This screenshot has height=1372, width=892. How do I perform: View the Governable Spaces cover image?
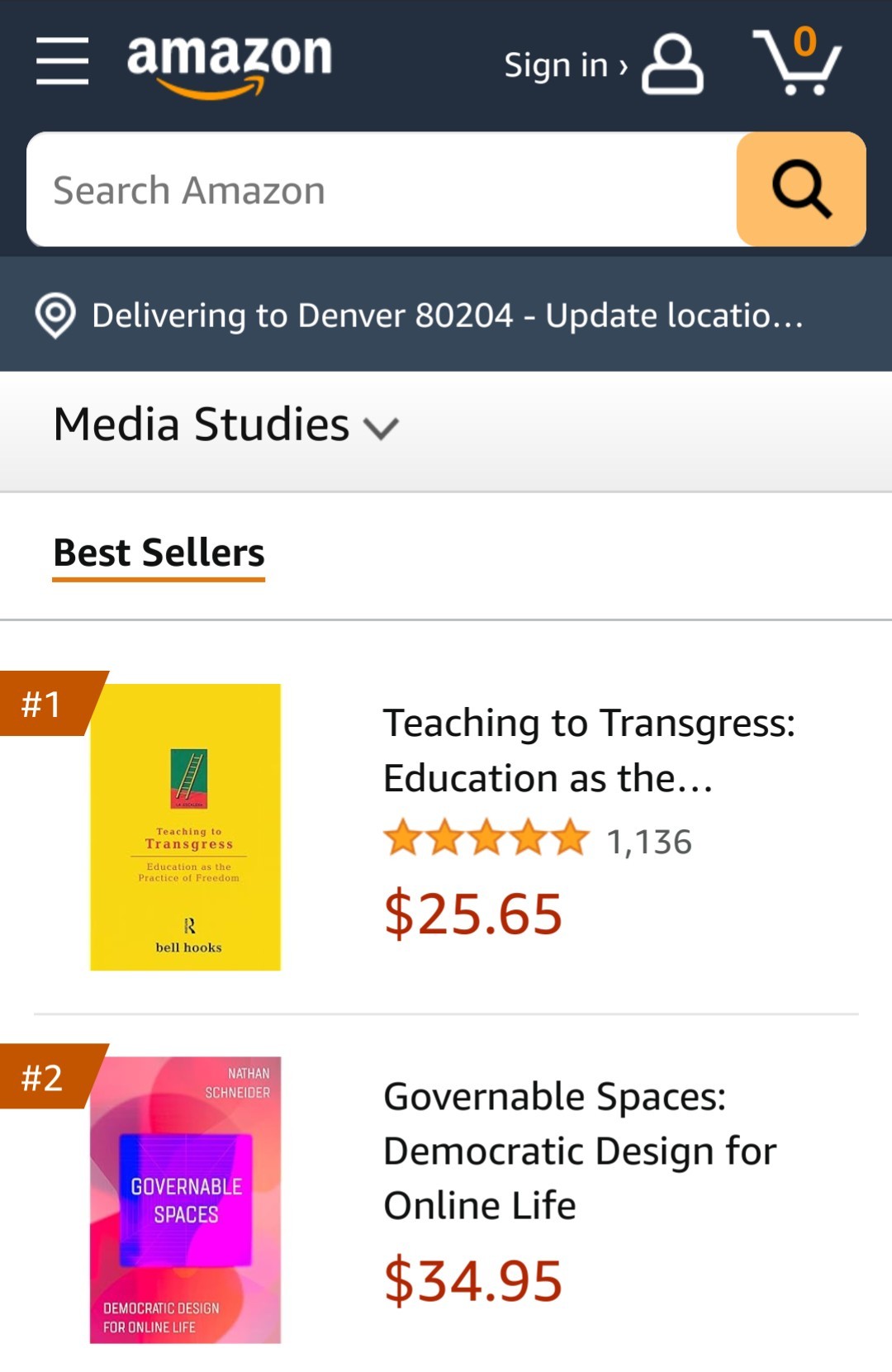click(186, 1200)
